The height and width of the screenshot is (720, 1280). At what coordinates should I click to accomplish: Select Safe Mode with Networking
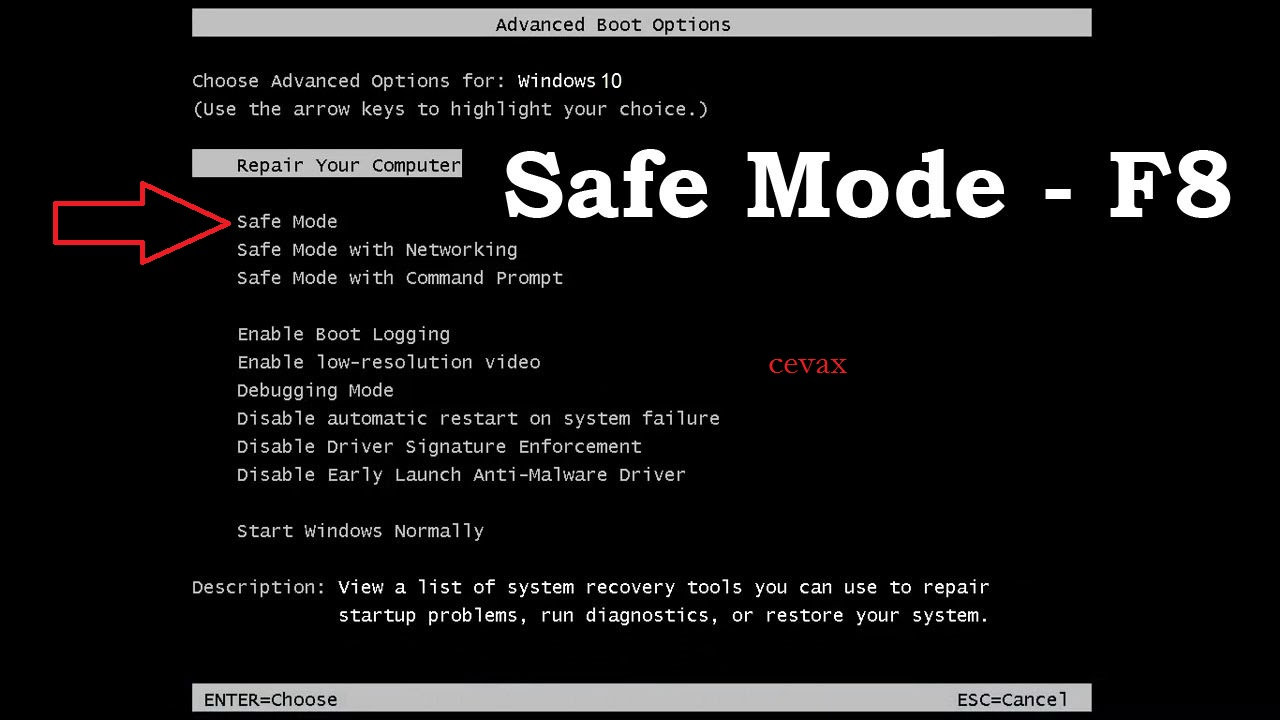(x=377, y=250)
